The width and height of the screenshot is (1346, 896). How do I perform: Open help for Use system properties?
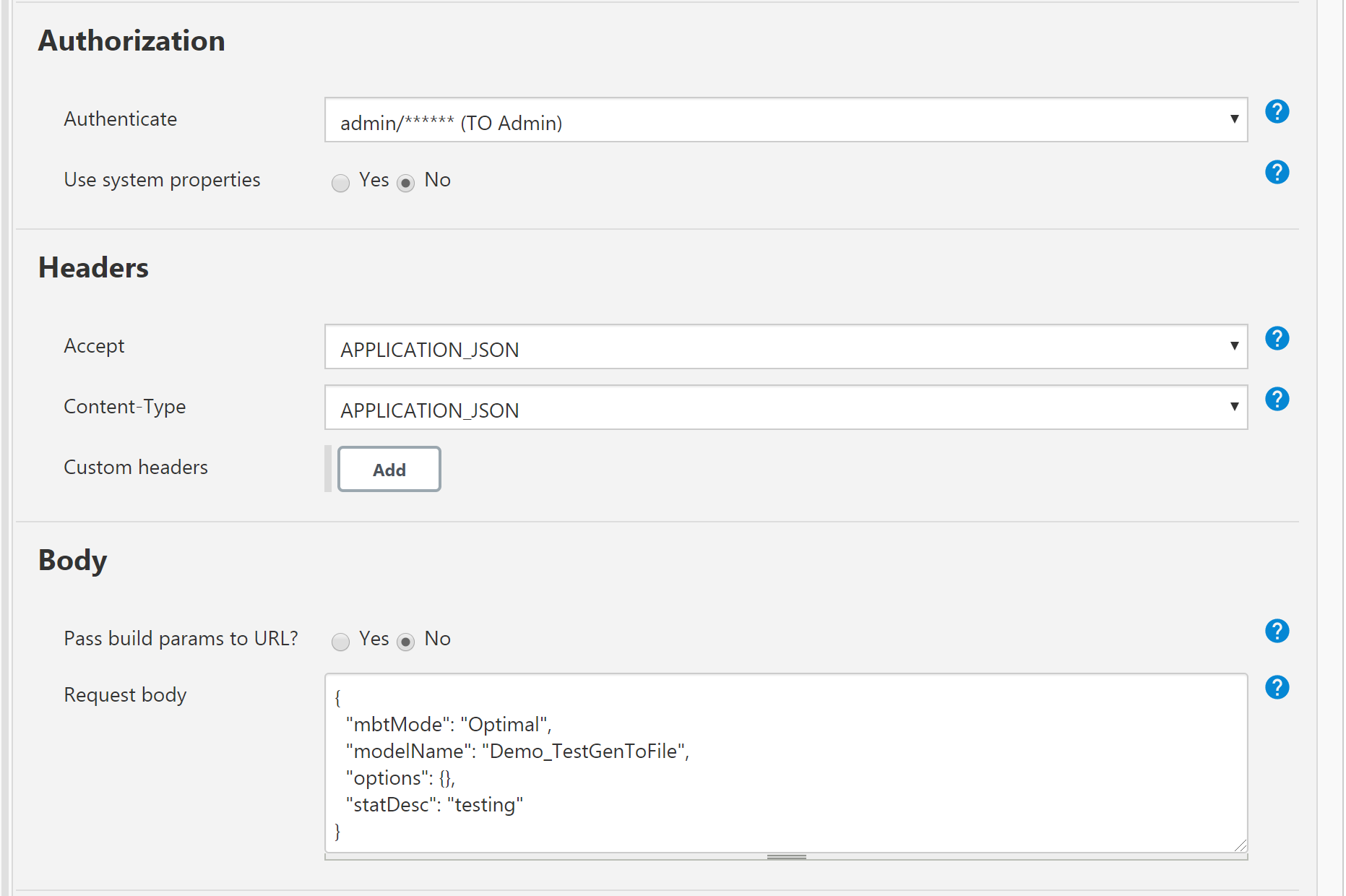[x=1277, y=173]
